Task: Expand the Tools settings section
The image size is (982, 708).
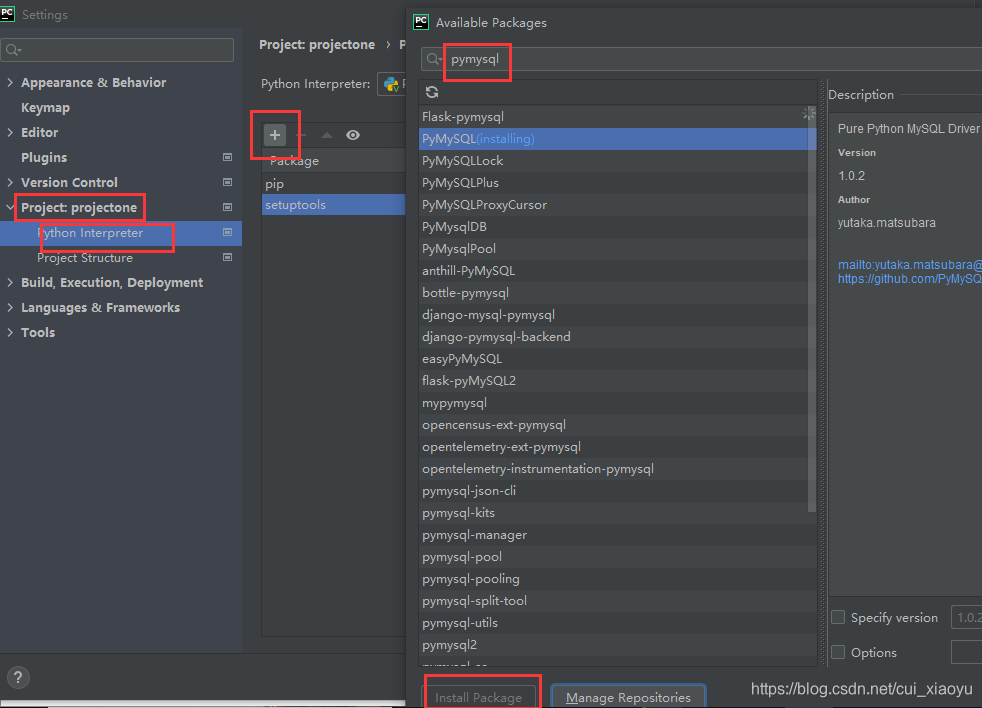Action: (x=10, y=333)
